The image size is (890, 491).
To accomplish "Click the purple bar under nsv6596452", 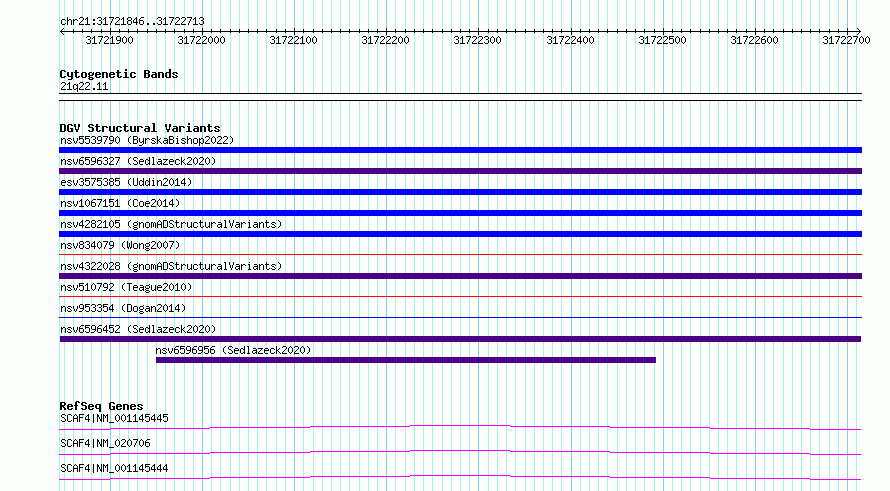I will [x=460, y=339].
